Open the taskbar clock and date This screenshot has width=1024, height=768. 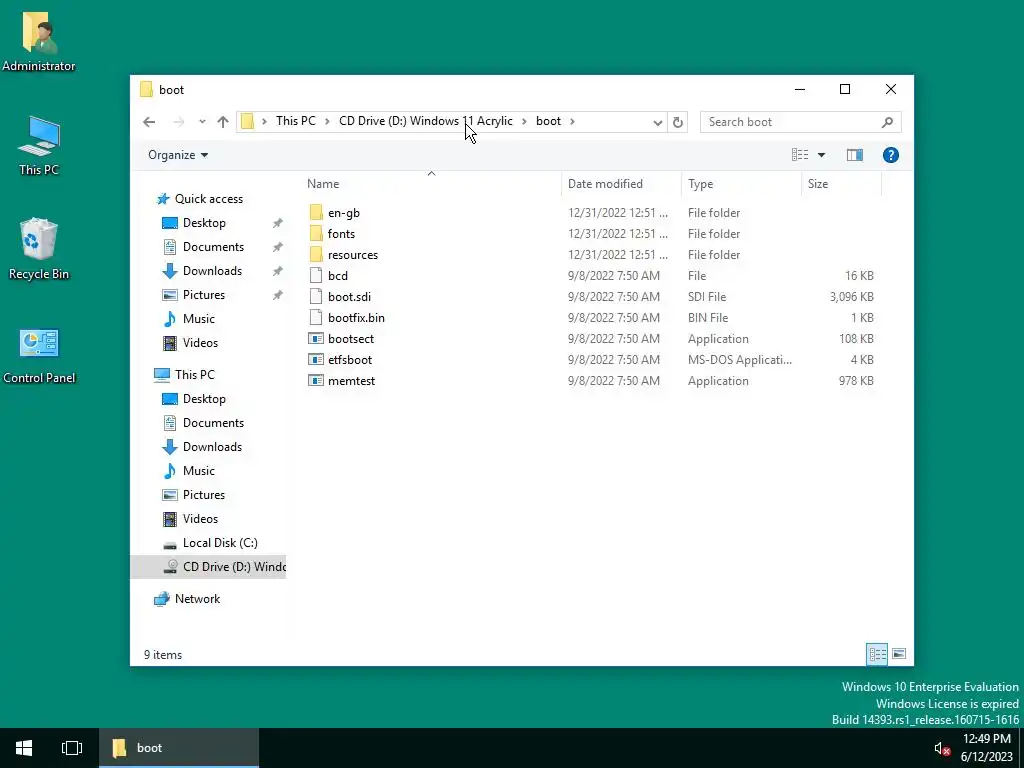coord(986,748)
